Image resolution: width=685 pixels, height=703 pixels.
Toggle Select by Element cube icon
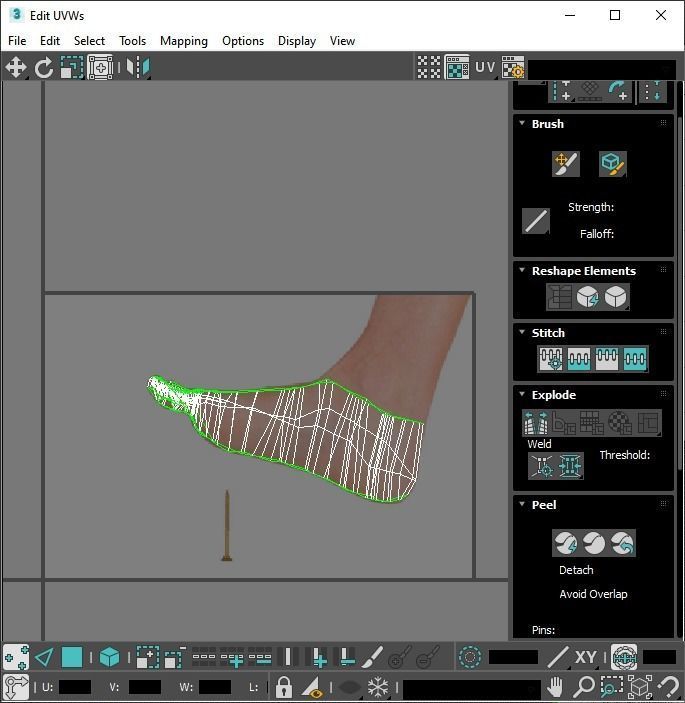[109, 658]
